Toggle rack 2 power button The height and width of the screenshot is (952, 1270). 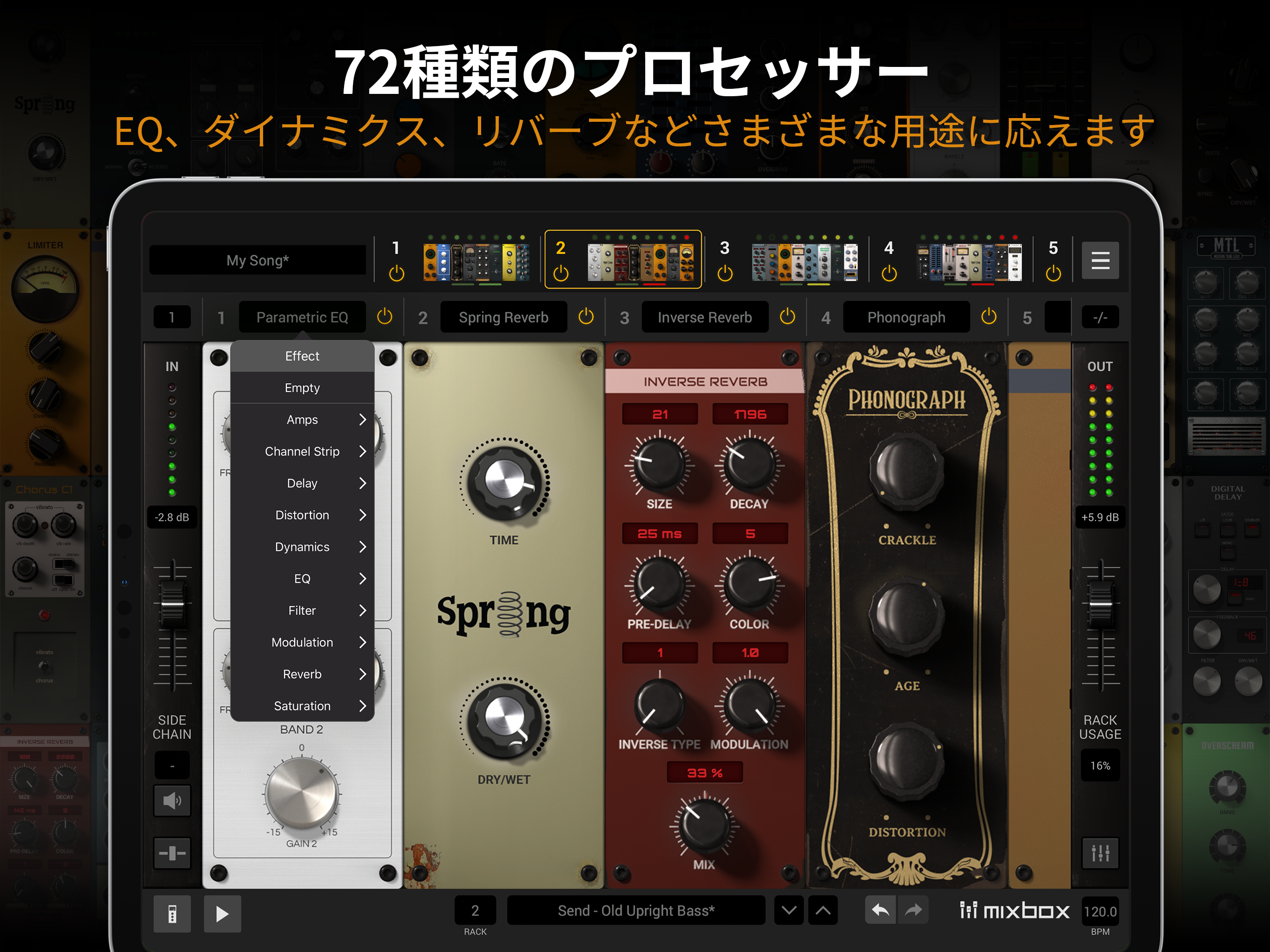[560, 273]
